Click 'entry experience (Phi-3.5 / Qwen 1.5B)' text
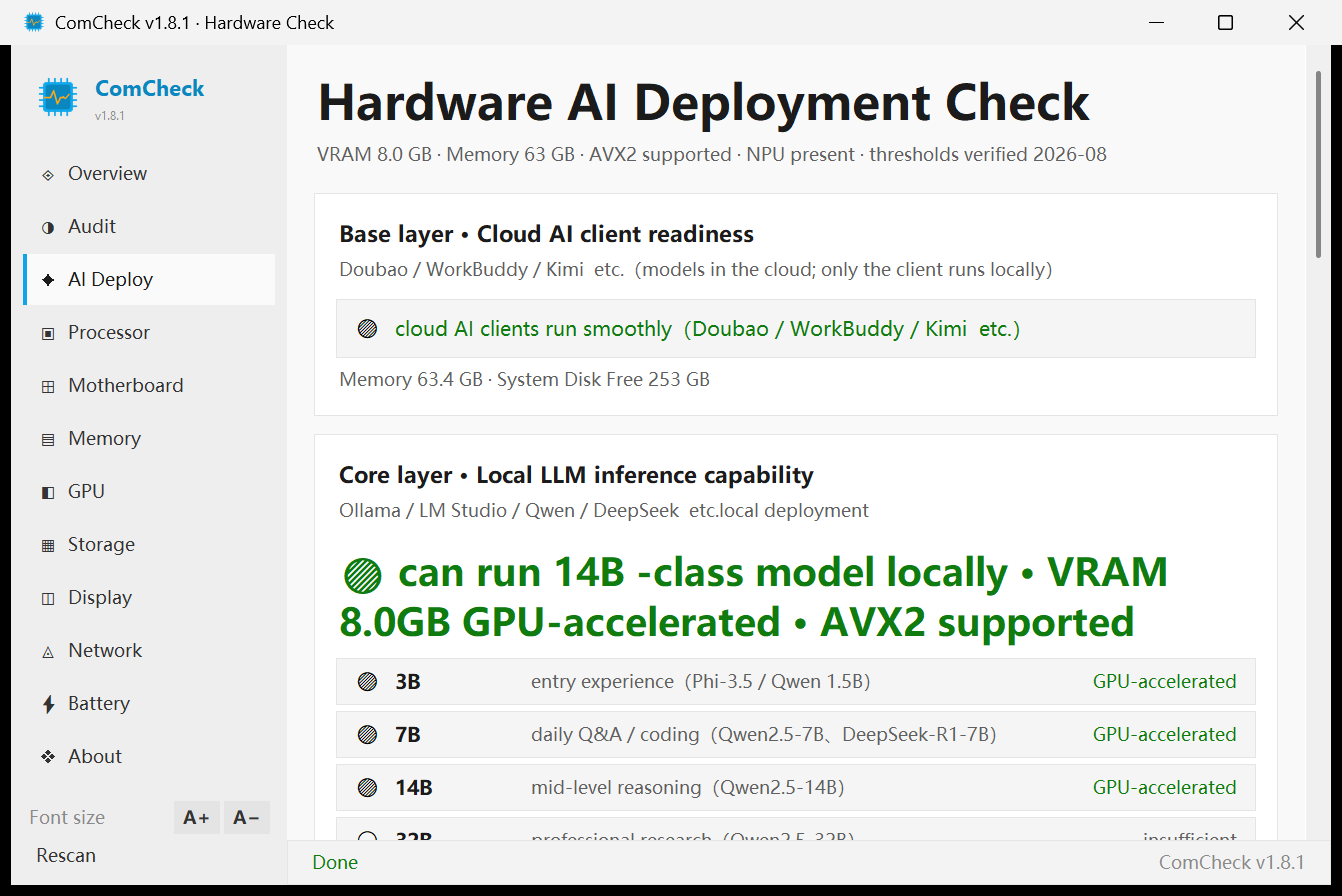The image size is (1342, 896). tap(701, 682)
